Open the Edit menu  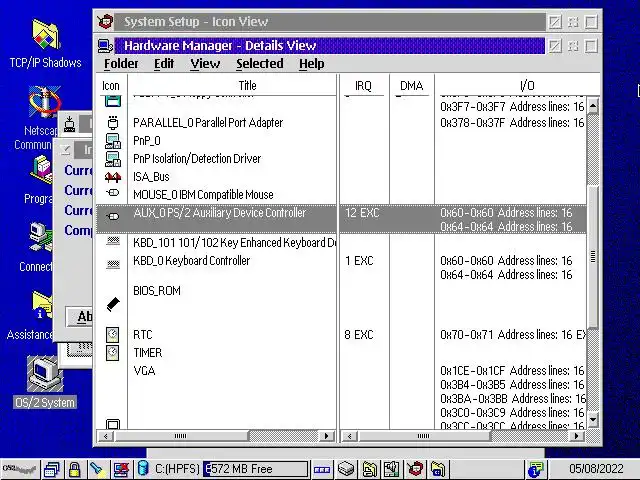pyautogui.click(x=164, y=64)
